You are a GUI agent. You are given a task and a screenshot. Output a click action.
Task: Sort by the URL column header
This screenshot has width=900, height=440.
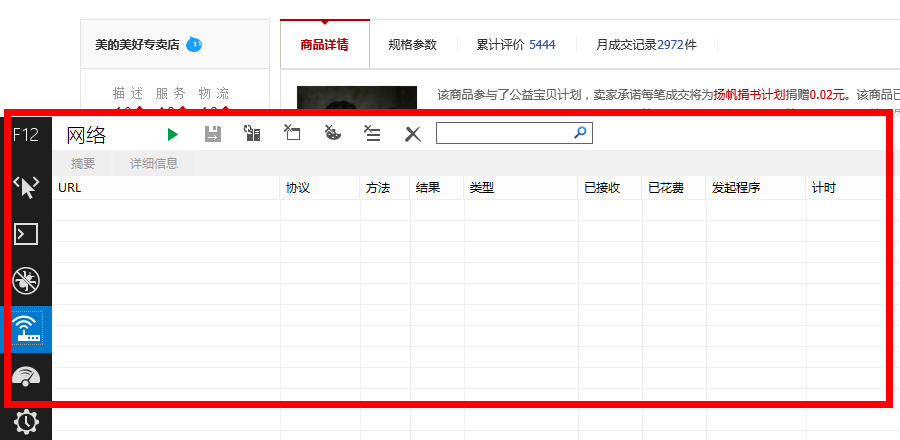pos(69,188)
